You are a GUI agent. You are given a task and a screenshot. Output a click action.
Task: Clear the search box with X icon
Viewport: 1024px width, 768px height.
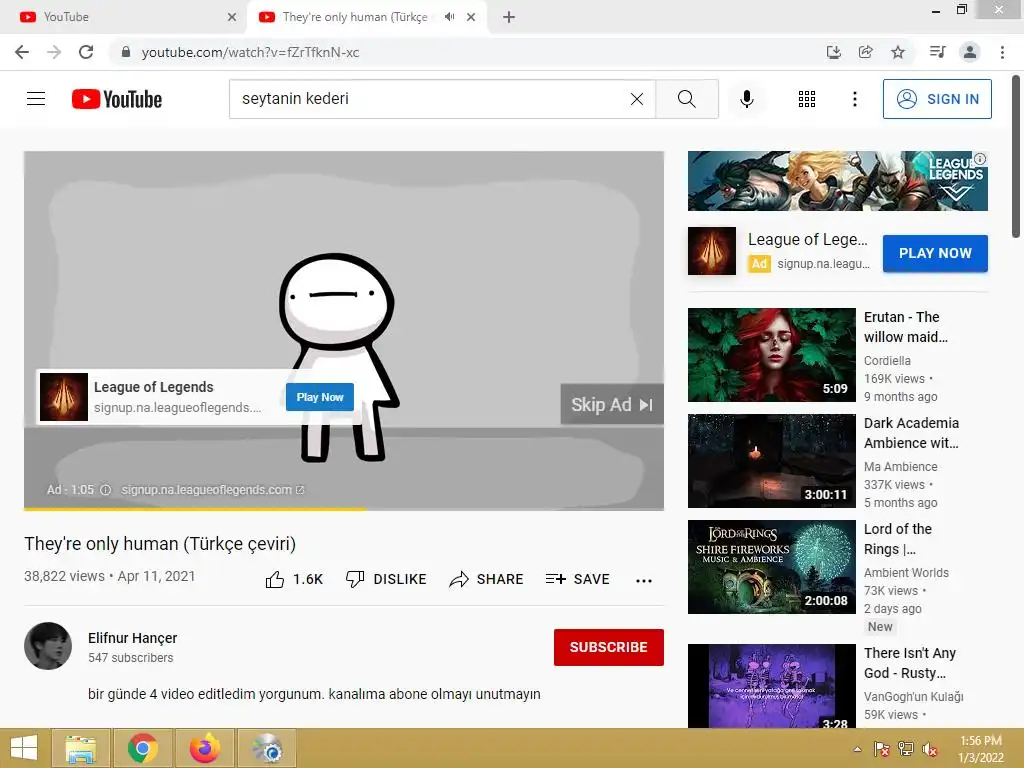tap(637, 99)
